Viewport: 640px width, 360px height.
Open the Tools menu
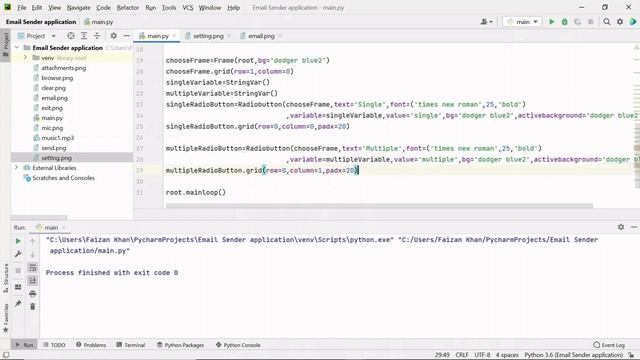tap(169, 7)
